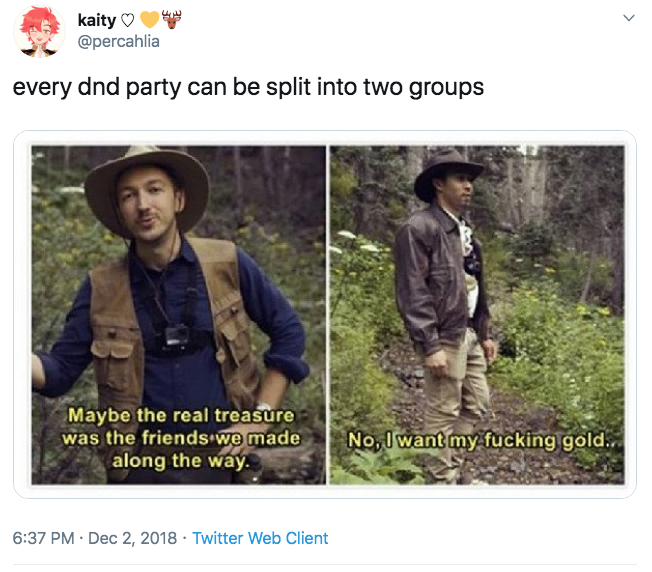The width and height of the screenshot is (652, 572).
Task: Expand the tweet options chevron
Action: pos(628,18)
